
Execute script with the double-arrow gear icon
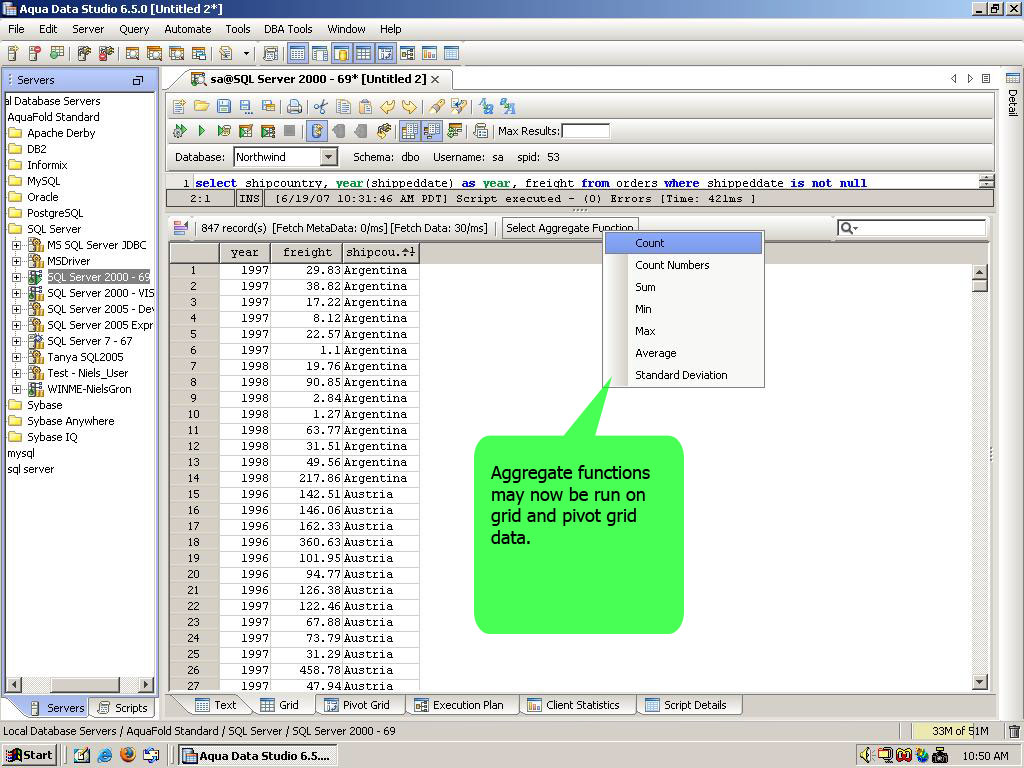click(x=180, y=131)
